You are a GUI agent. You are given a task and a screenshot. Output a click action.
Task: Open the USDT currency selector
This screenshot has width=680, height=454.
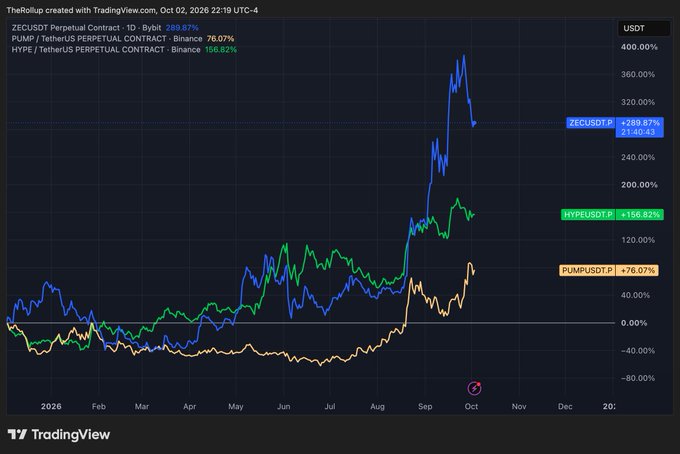[x=644, y=28]
